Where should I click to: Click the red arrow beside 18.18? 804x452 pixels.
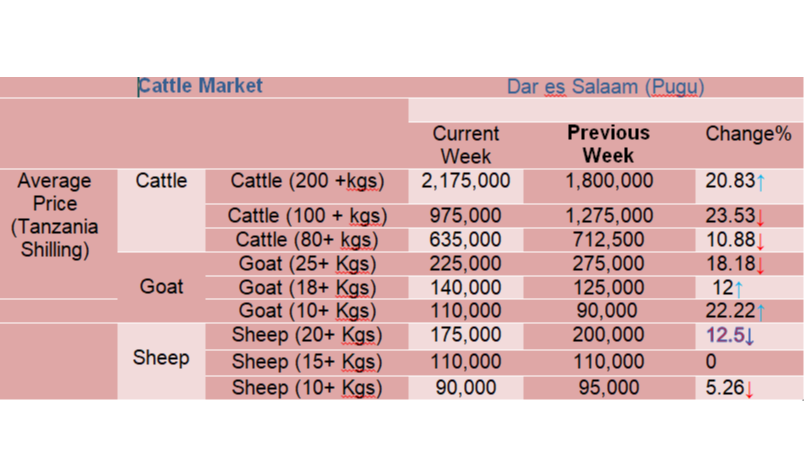coord(760,265)
